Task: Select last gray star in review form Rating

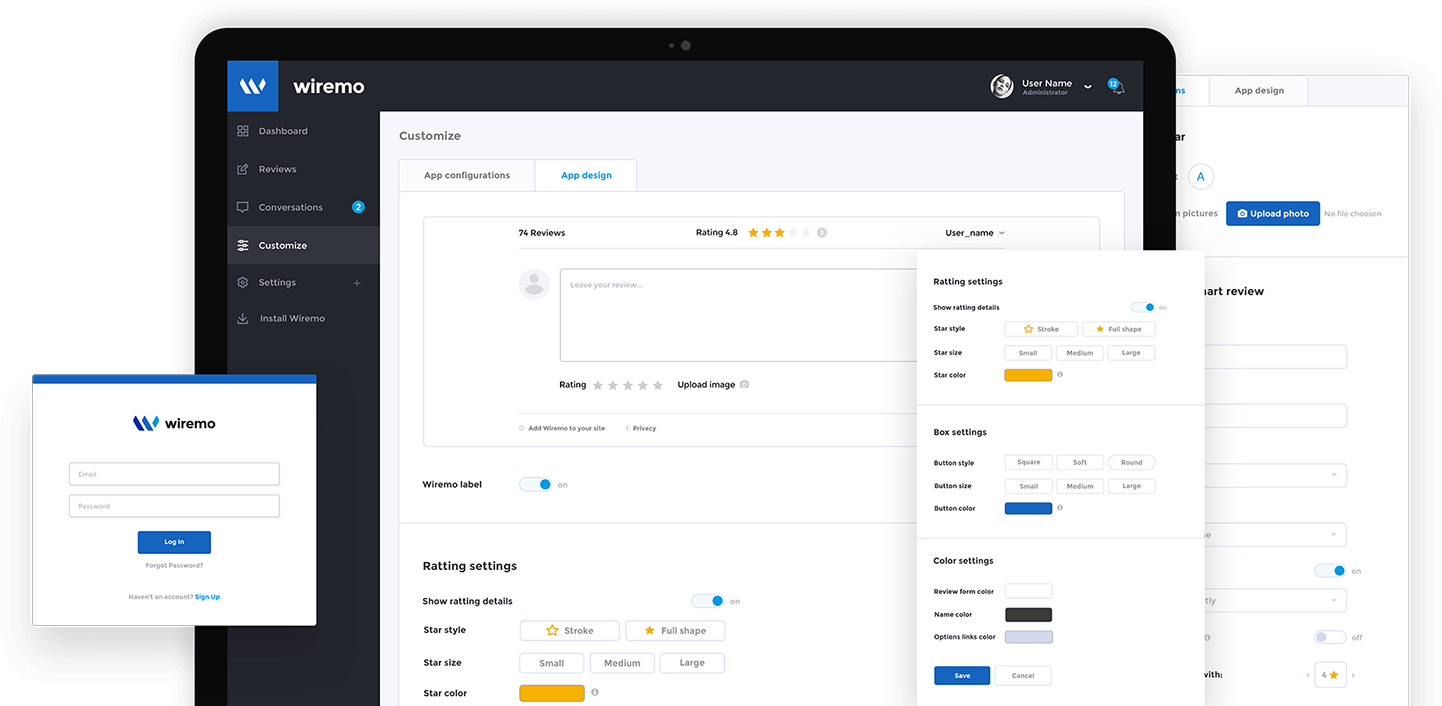Action: pyautogui.click(x=658, y=385)
